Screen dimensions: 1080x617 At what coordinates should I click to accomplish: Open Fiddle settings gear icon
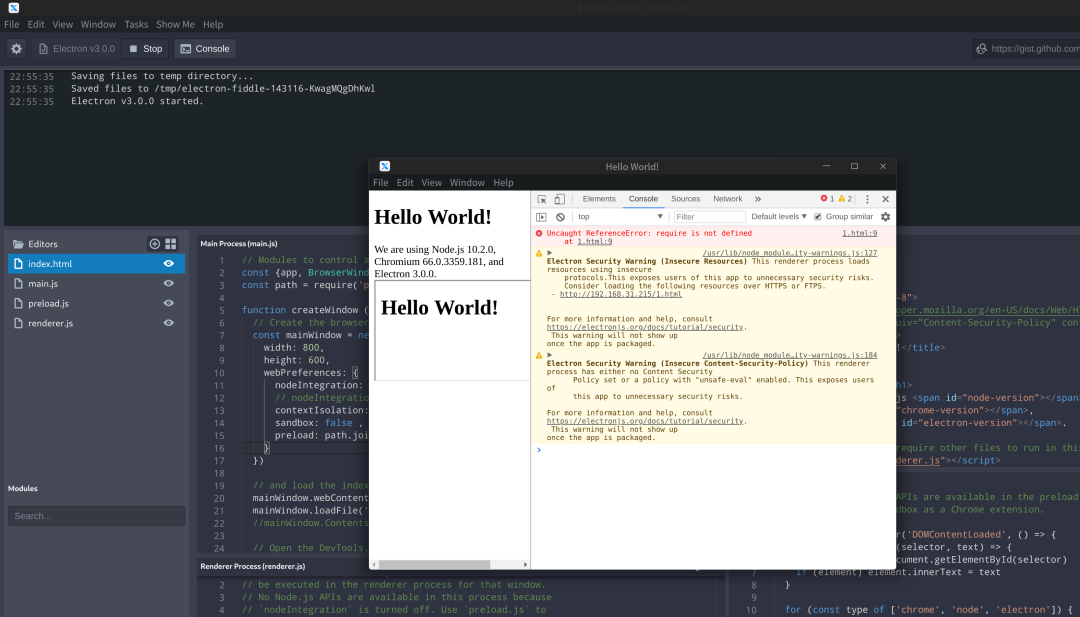(16, 48)
